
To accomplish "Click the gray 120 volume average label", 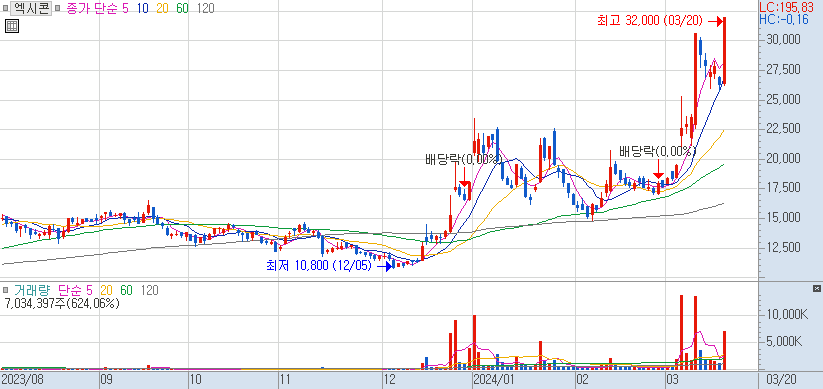I will [150, 290].
